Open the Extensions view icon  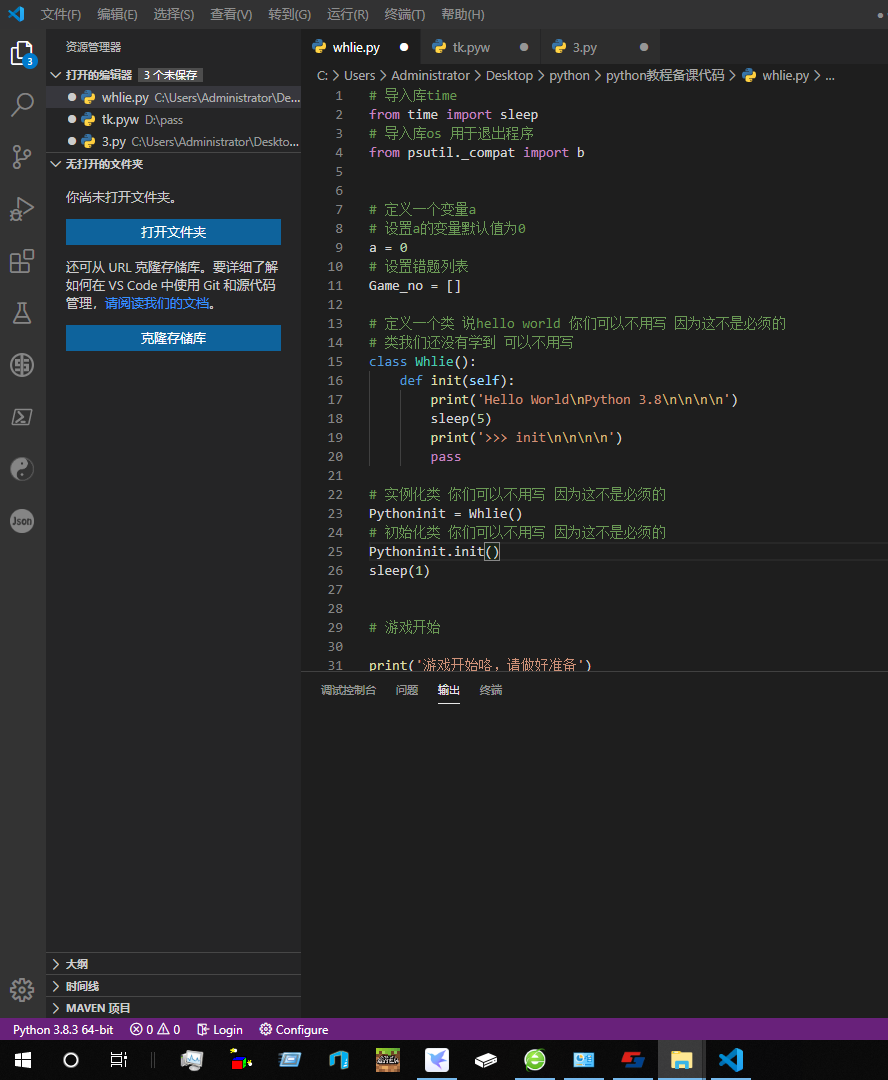coord(22,261)
